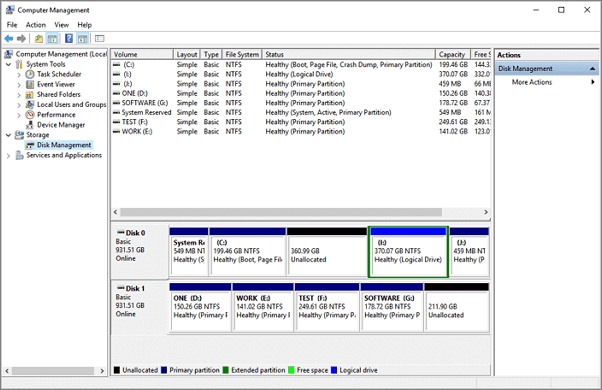This screenshot has width=602, height=390.
Task: Select the (I:) 370.07 GB logical drive block
Action: pos(408,252)
